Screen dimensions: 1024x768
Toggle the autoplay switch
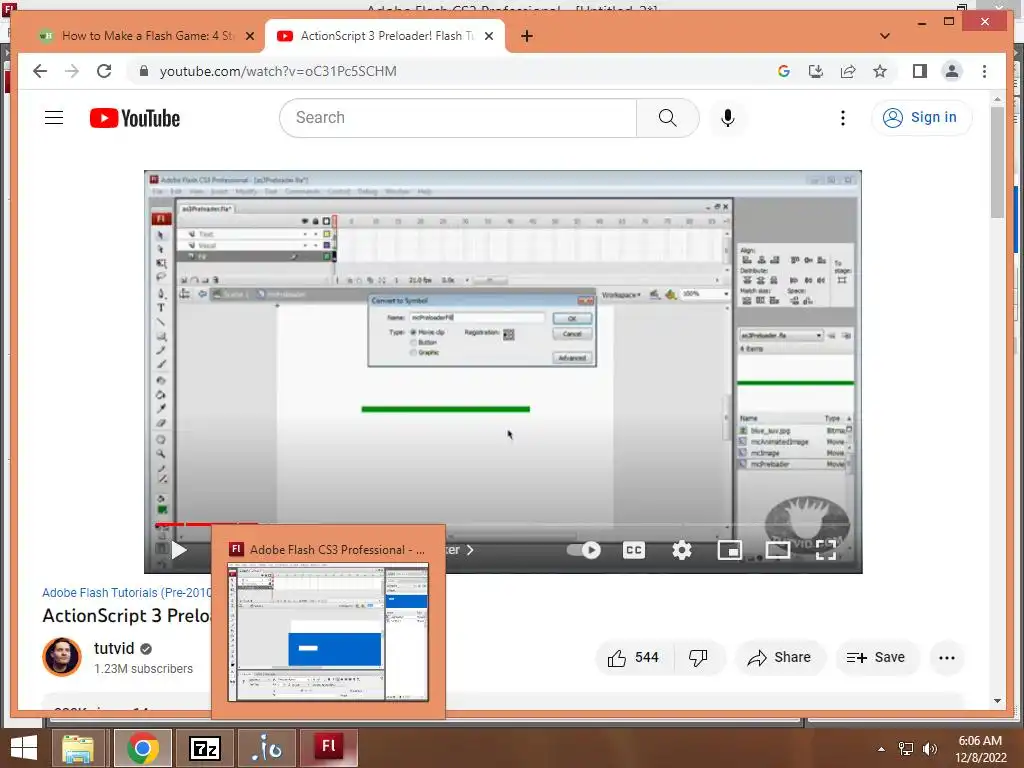coord(584,550)
